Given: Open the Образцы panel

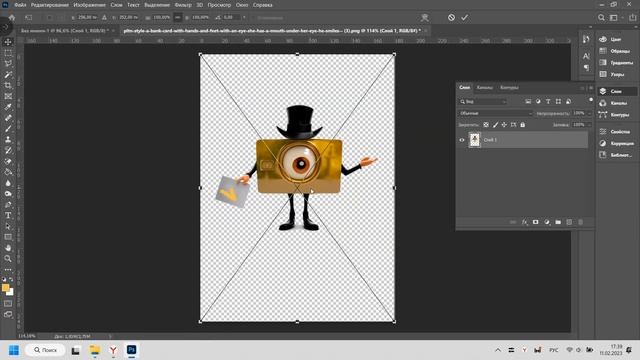Looking at the screenshot, I should (x=617, y=51).
